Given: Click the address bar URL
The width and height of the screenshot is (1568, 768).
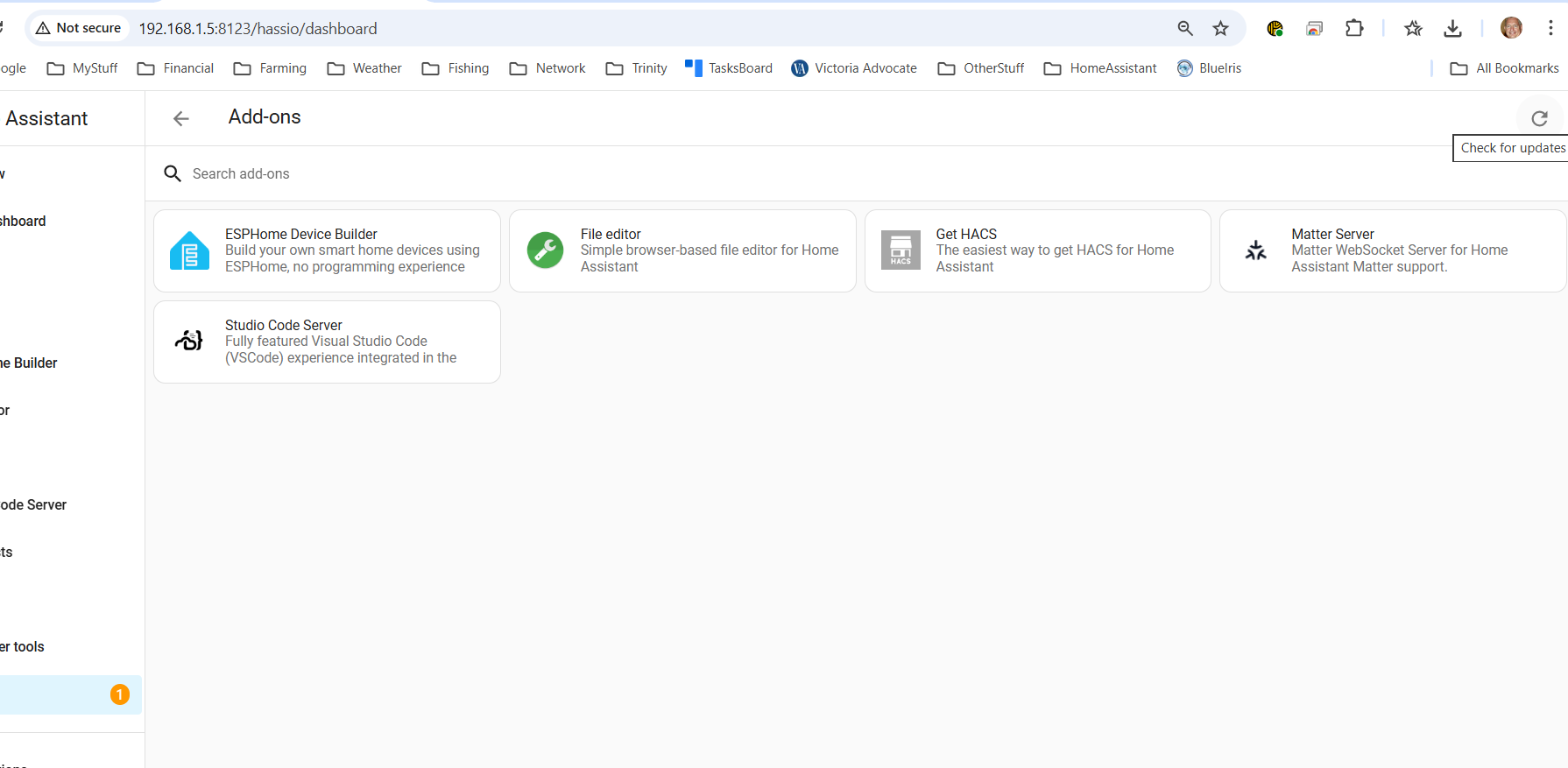Looking at the screenshot, I should 258,29.
